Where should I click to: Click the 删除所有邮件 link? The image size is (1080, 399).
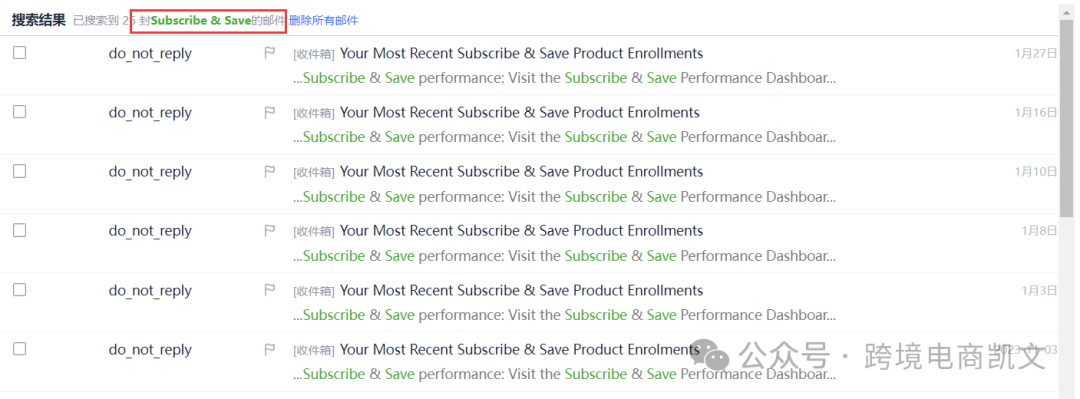(324, 21)
